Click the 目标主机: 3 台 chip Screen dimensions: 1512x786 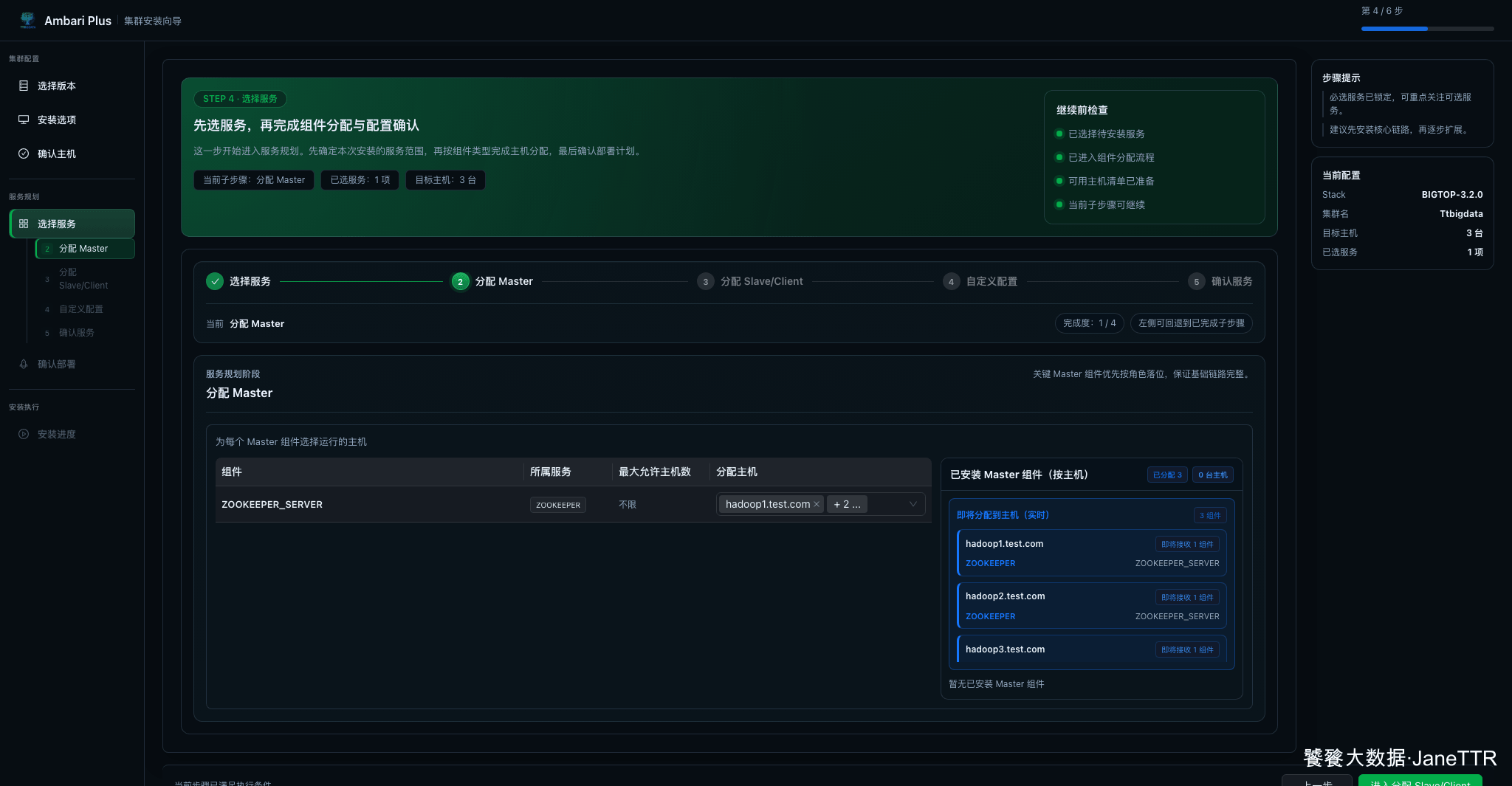[x=445, y=180]
